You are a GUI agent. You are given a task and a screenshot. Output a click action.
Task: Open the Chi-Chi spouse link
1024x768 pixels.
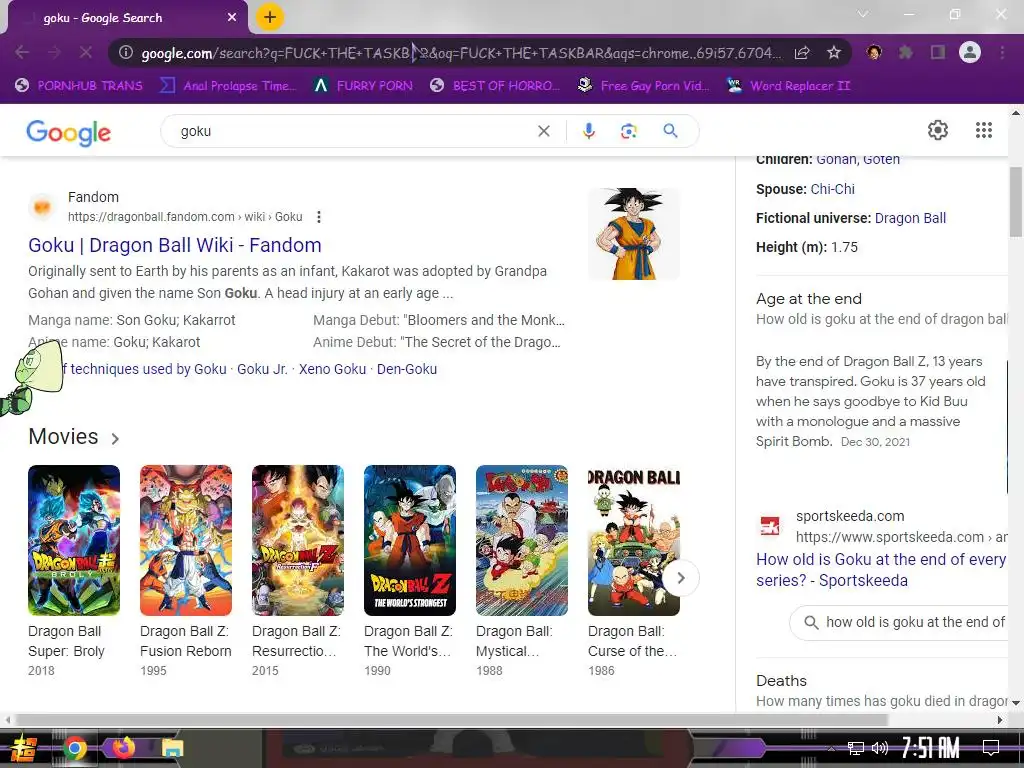[x=833, y=189]
